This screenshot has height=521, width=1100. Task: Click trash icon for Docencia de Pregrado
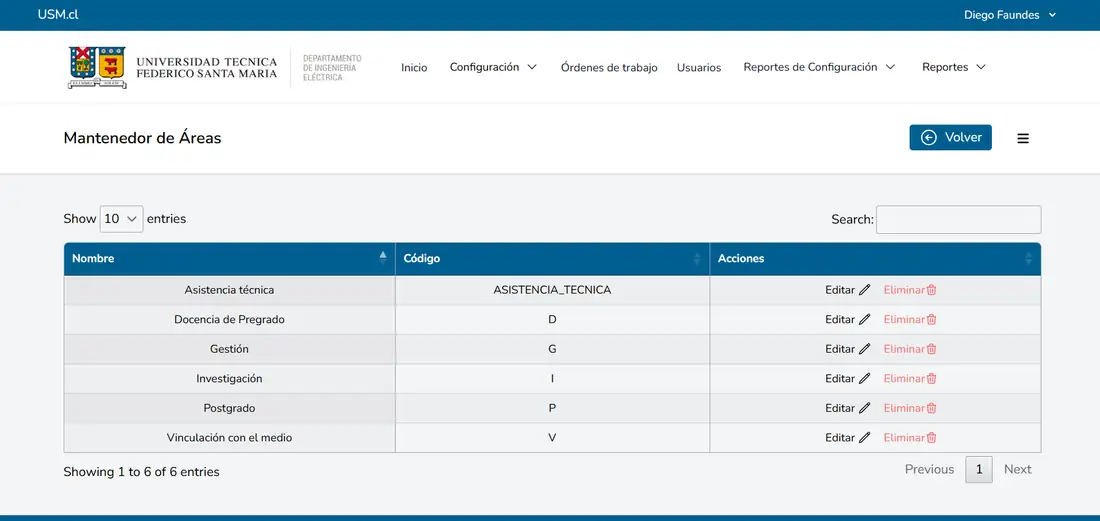(932, 319)
